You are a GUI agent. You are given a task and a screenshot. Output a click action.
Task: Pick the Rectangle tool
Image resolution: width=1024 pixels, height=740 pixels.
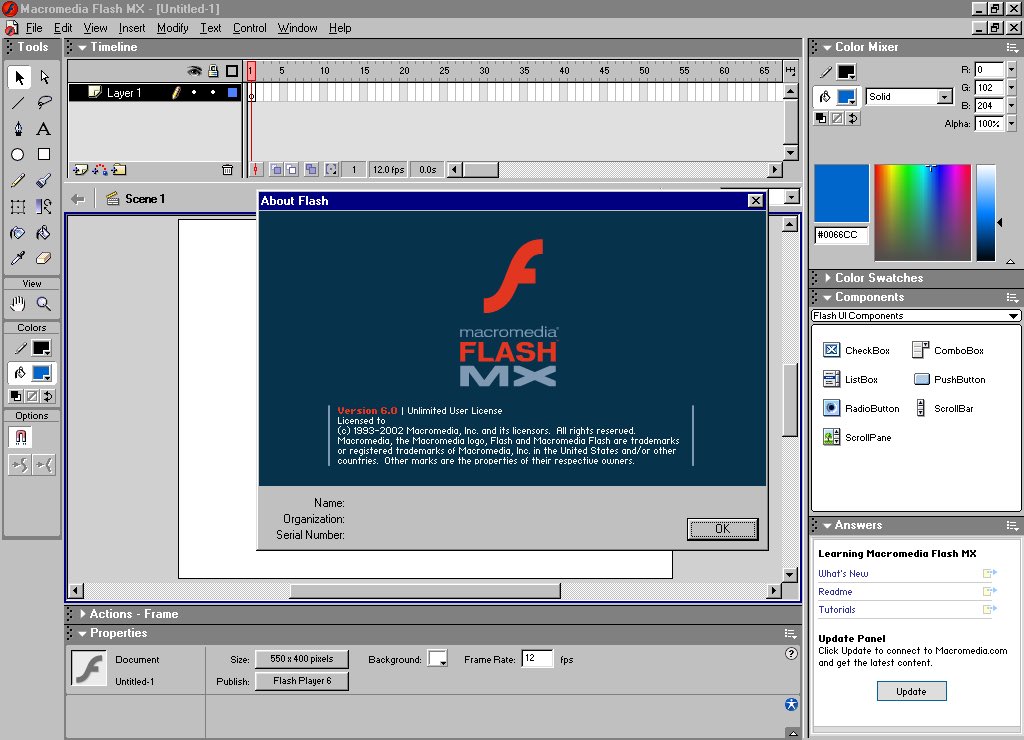point(44,155)
